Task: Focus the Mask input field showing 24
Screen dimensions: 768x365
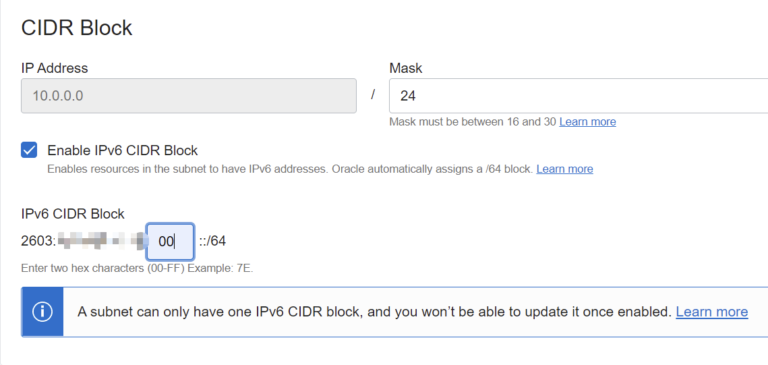Action: [x=578, y=96]
